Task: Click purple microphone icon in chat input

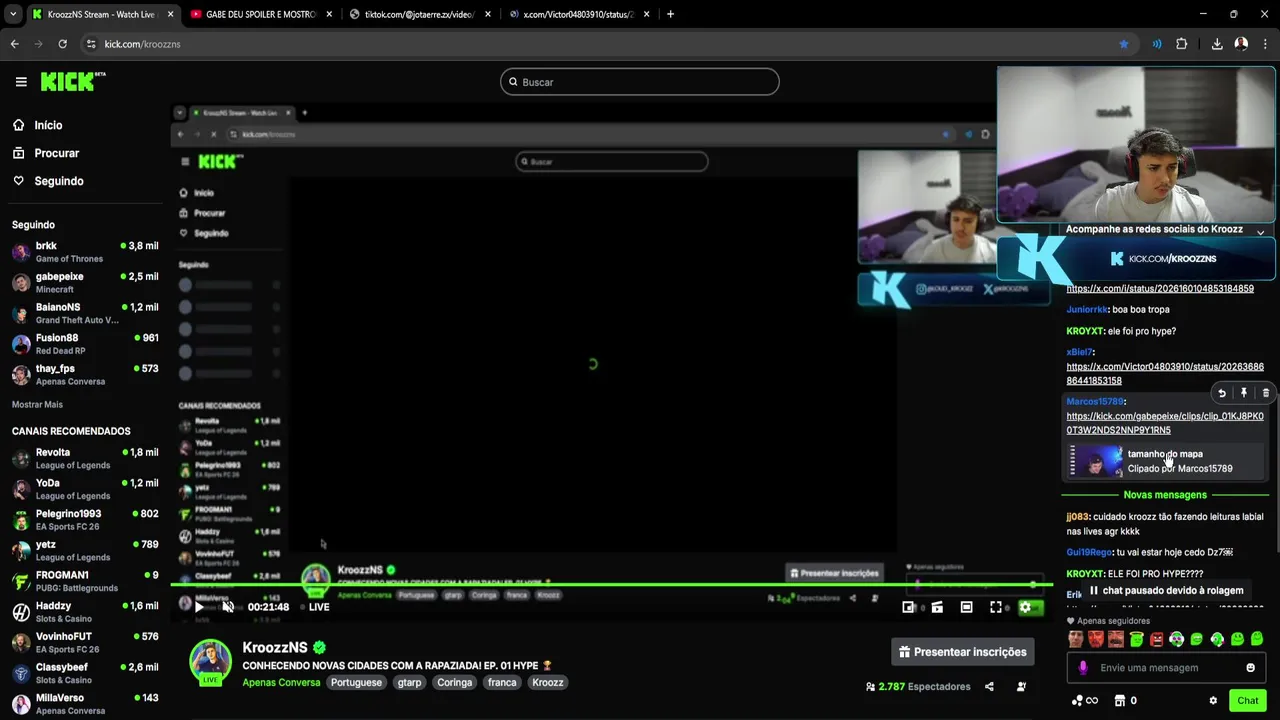Action: click(1083, 668)
